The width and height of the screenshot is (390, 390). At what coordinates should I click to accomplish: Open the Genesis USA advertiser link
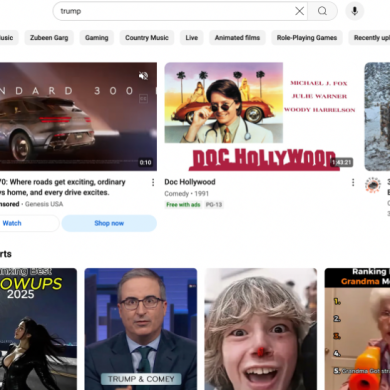pos(44,204)
